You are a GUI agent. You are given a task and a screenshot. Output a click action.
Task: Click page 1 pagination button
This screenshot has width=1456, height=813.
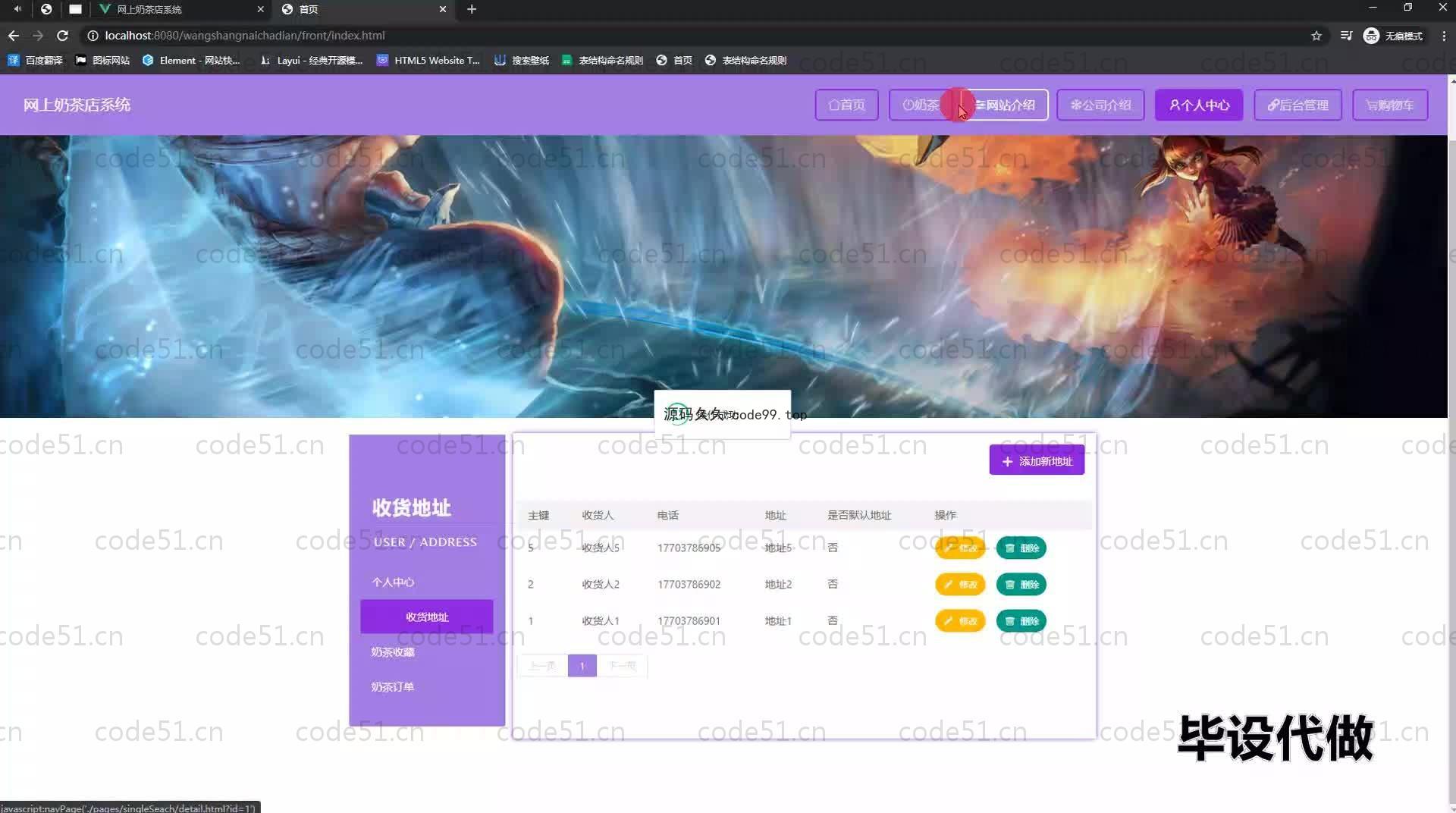click(x=582, y=666)
